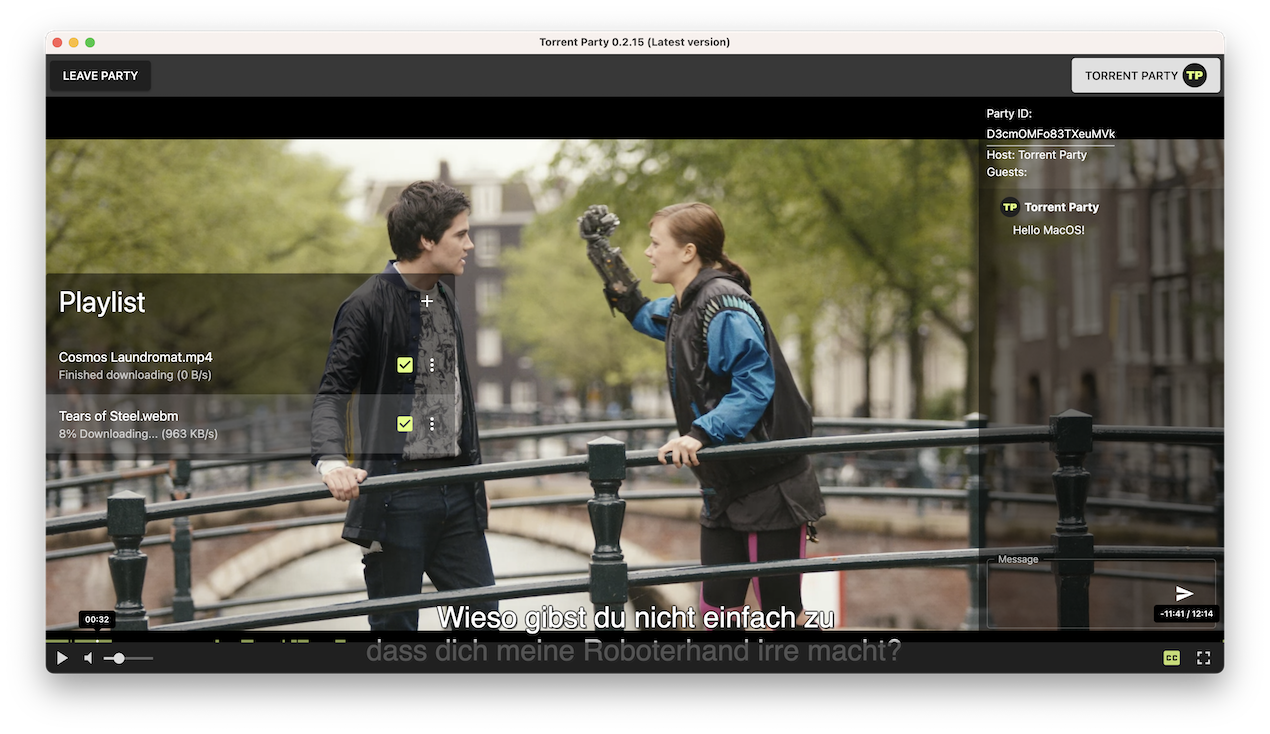Screen dimensions: 1270x734
Task: Add a new item with the Playlist plus icon
Action: pos(427,301)
